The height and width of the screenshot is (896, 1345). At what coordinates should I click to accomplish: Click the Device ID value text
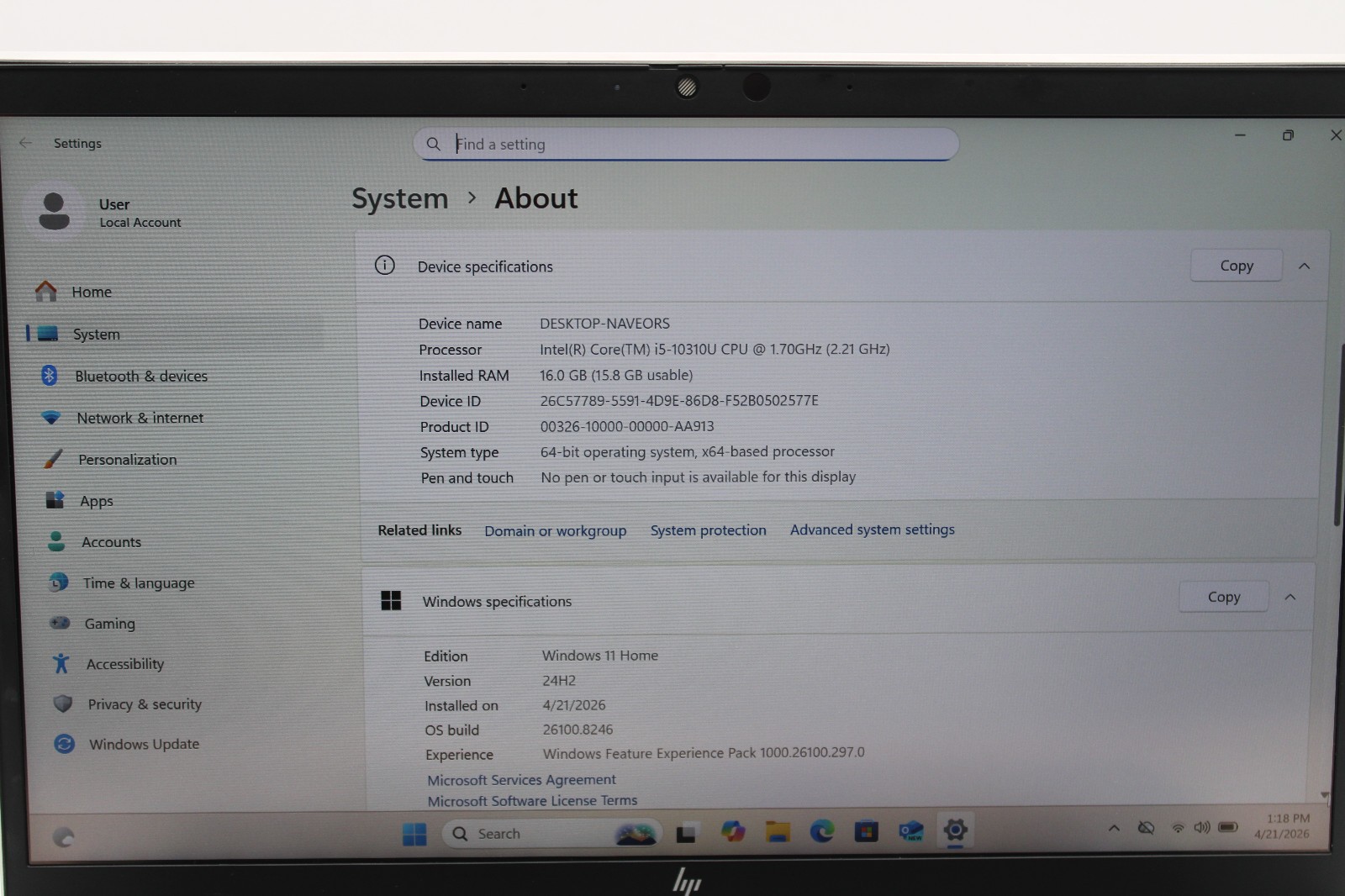tap(679, 401)
